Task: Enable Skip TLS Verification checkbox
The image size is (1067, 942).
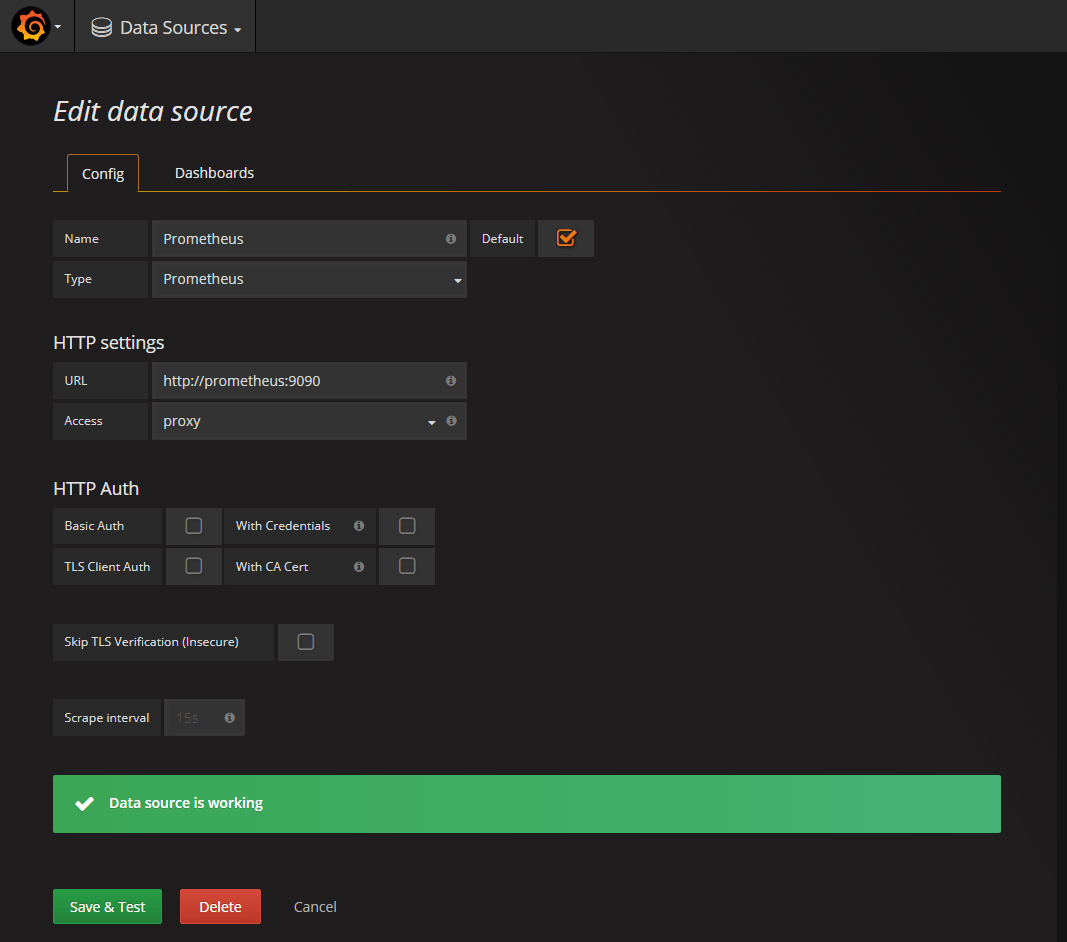Action: [x=306, y=641]
